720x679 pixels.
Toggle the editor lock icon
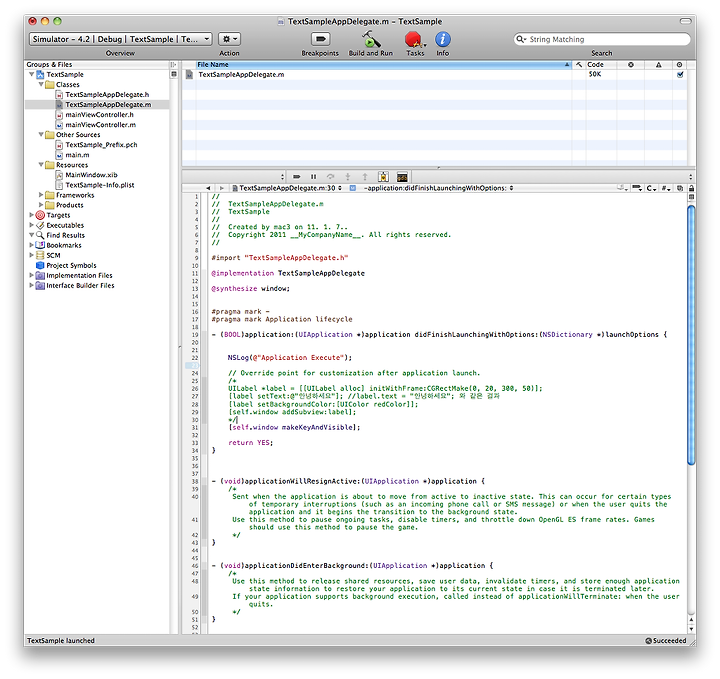pos(691,188)
